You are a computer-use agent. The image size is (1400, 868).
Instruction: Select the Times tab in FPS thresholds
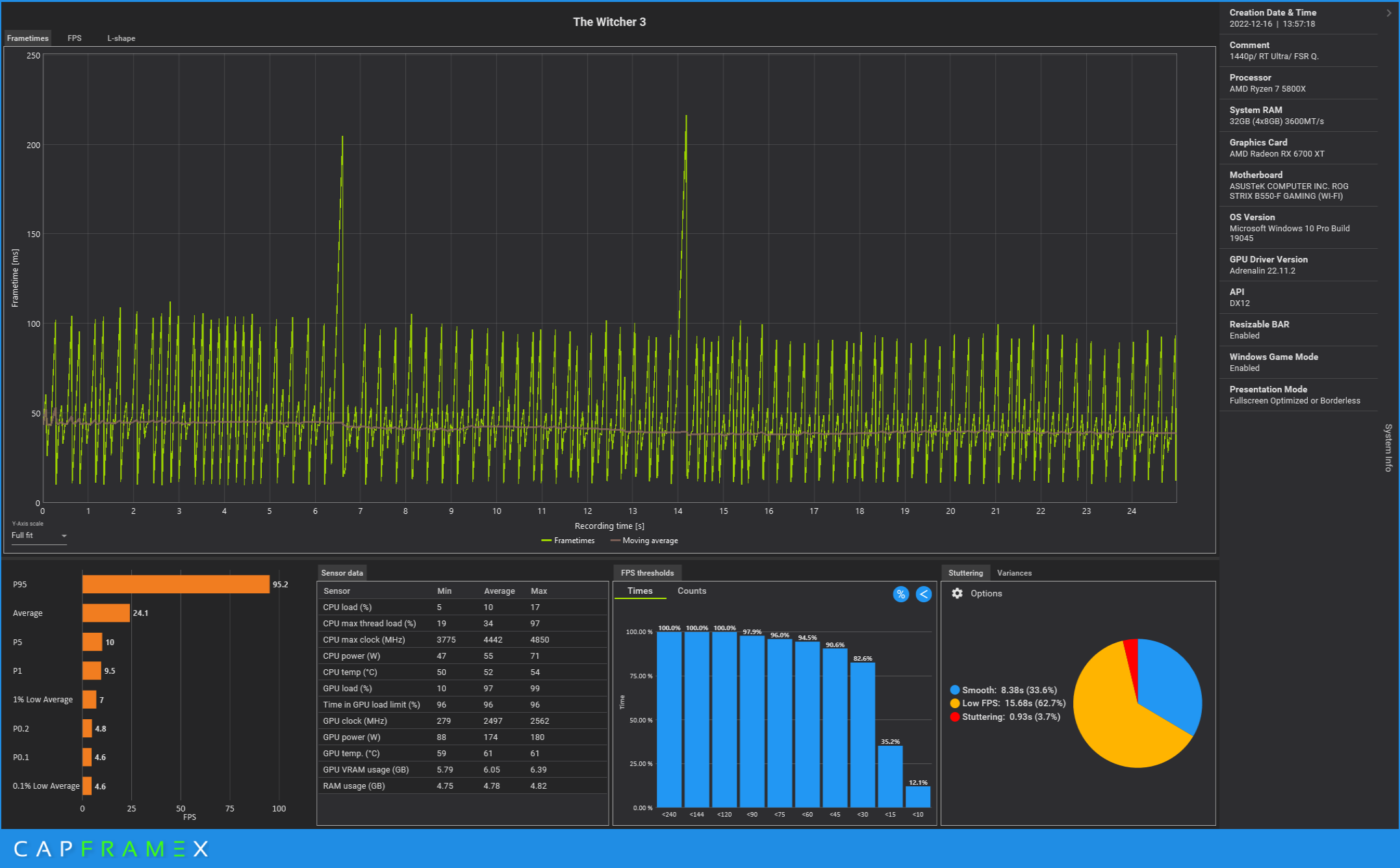click(x=639, y=591)
